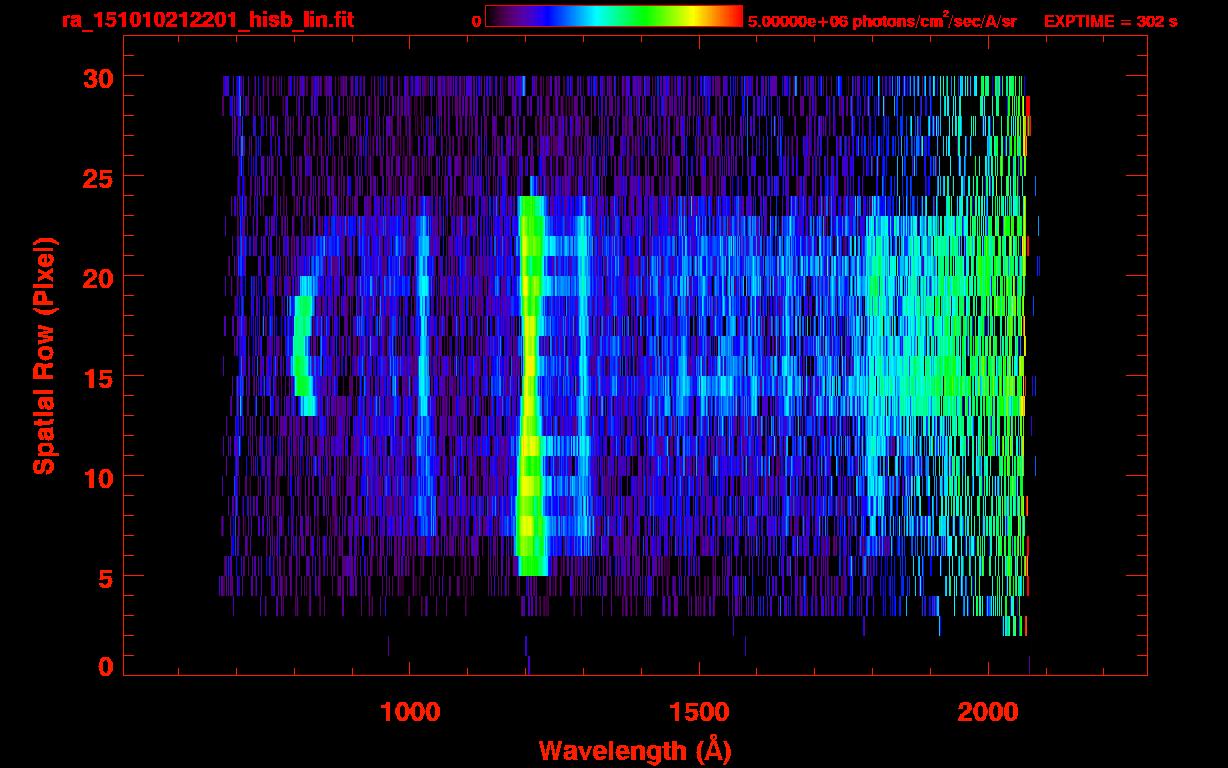Click the y-axis tick label 25
The width and height of the screenshot is (1228, 768).
[97, 177]
